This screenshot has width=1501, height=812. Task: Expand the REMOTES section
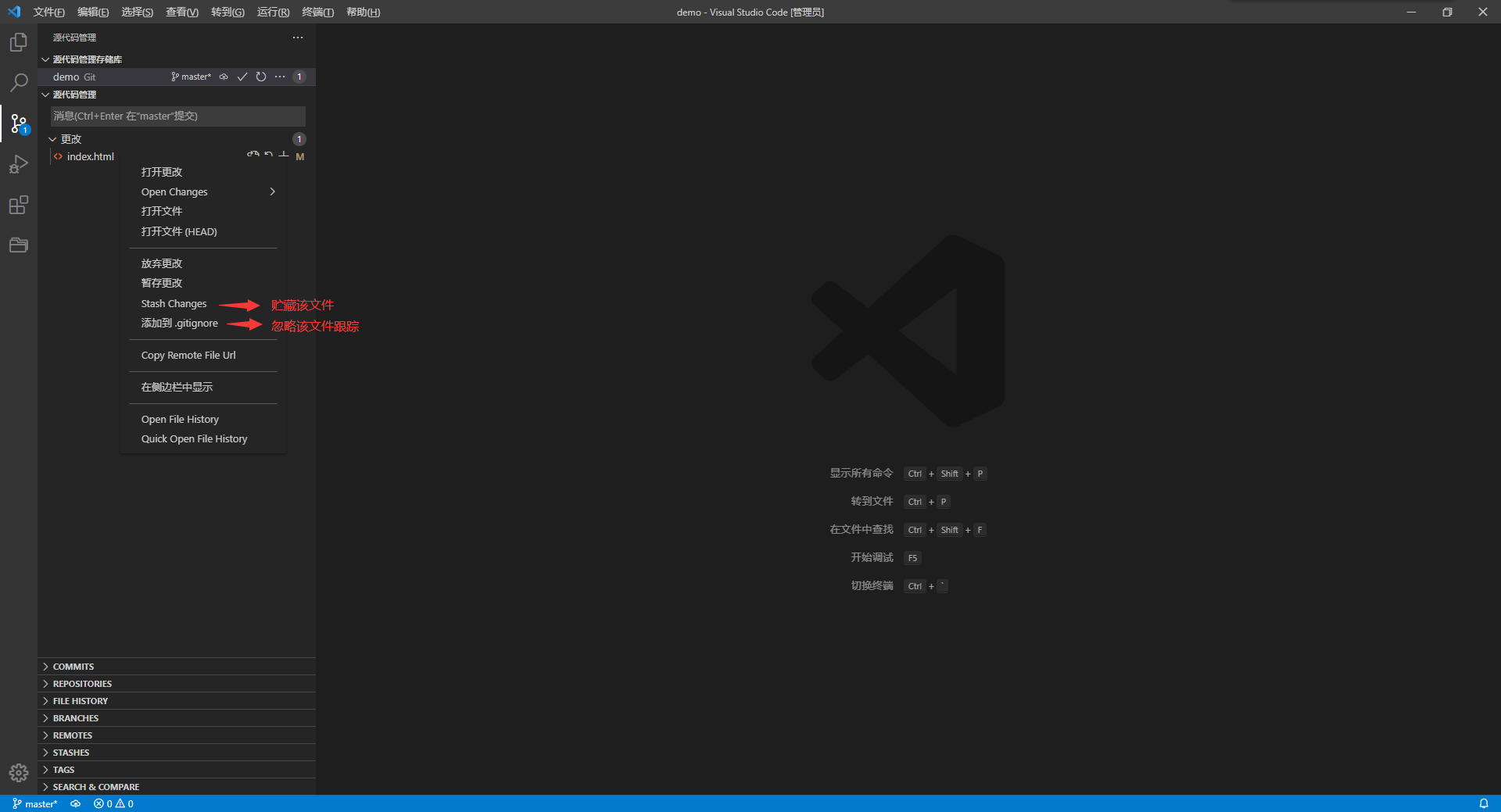[x=177, y=735]
